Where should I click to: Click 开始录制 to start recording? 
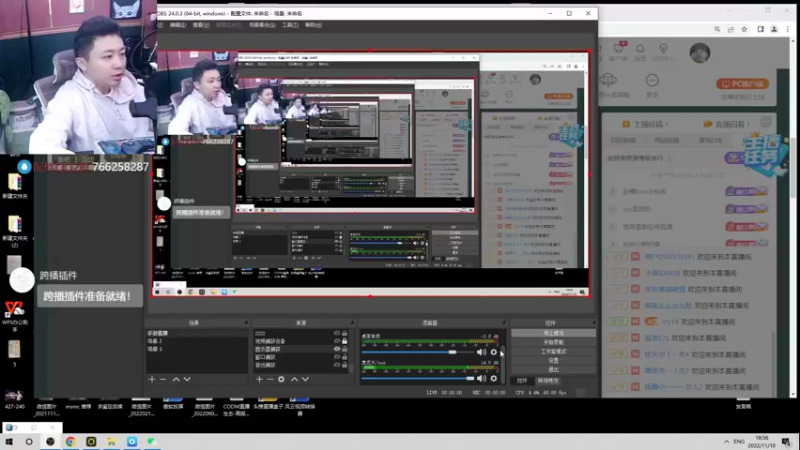(x=553, y=342)
